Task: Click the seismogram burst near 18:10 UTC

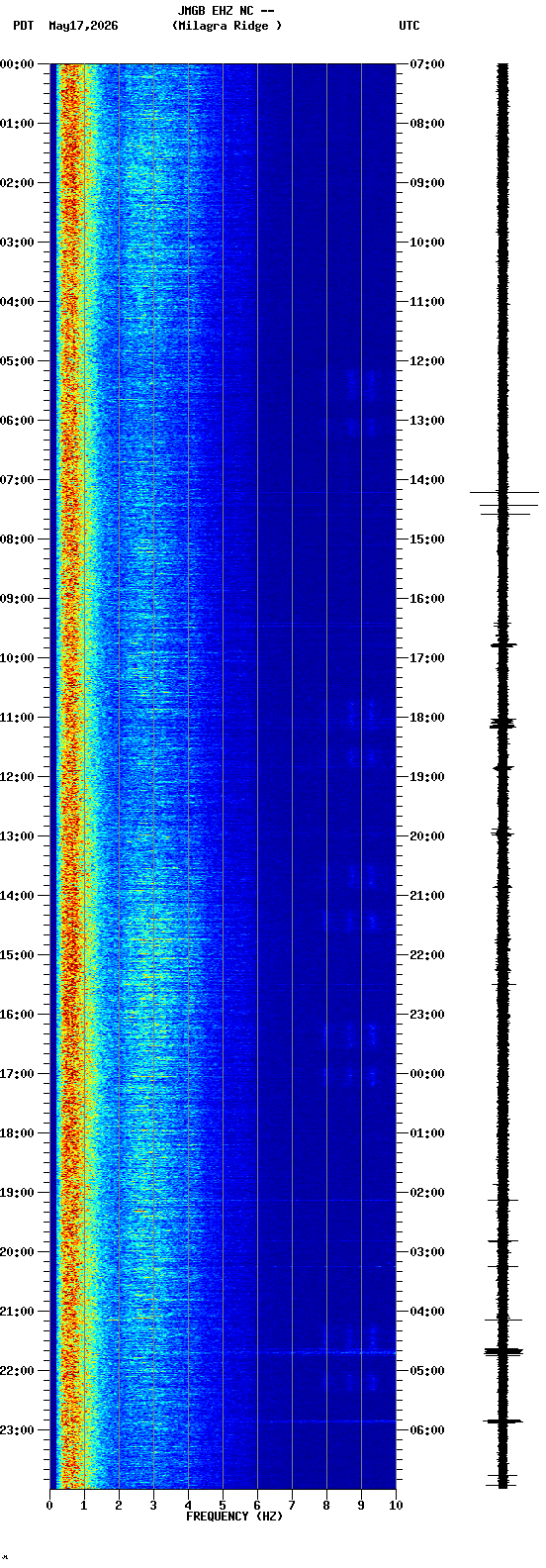Action: click(503, 725)
